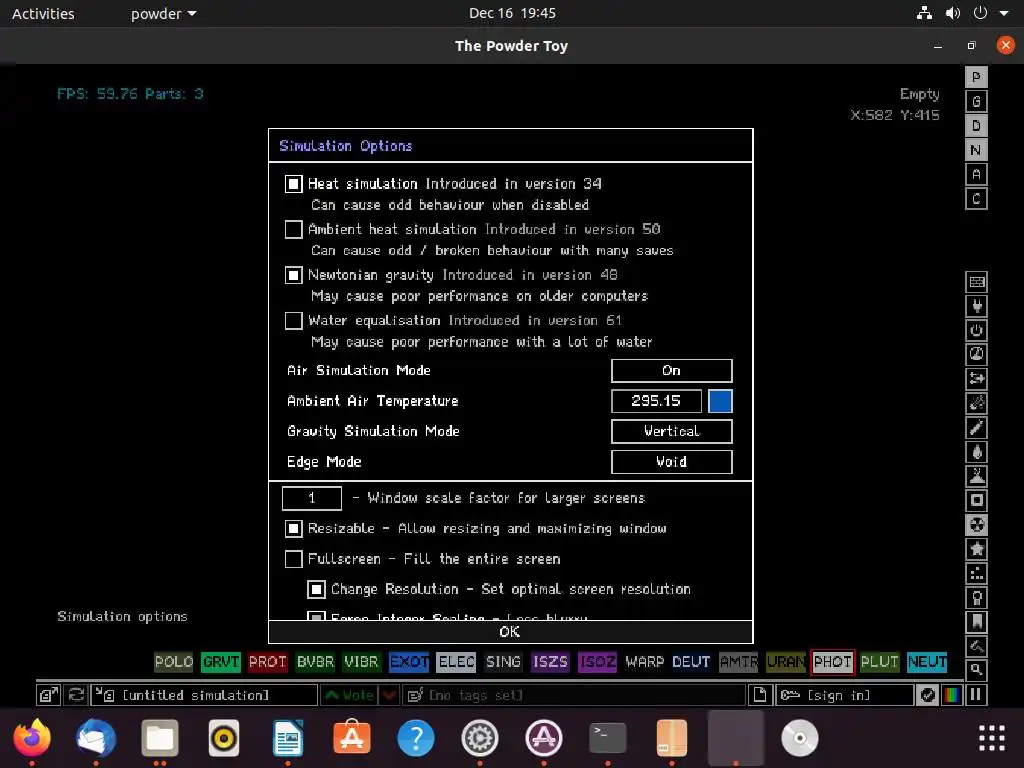Click the blue ambient temperature color swatch
This screenshot has height=768, width=1024.
pos(720,401)
